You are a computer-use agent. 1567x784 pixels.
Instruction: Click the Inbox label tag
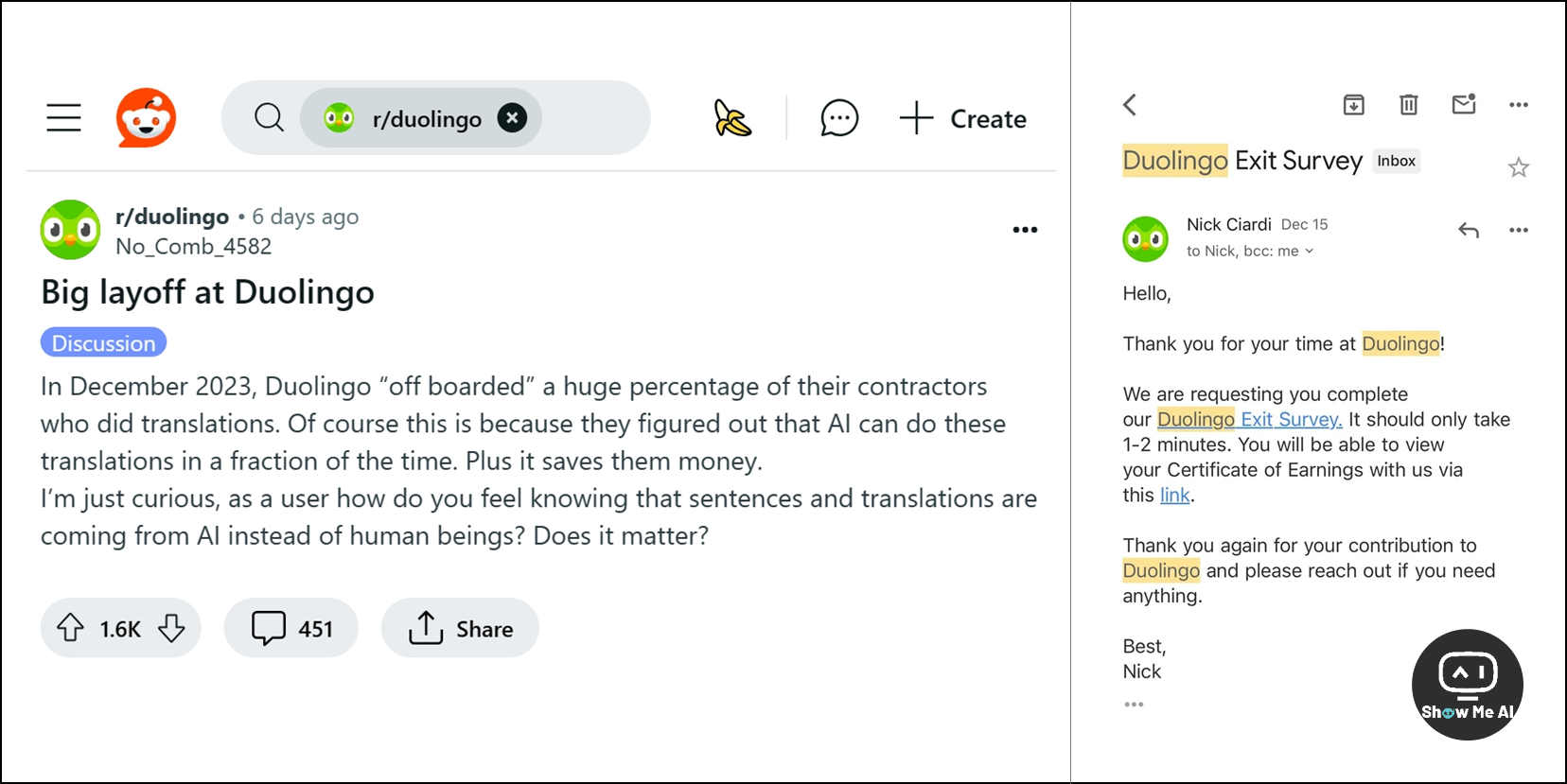[x=1396, y=161]
